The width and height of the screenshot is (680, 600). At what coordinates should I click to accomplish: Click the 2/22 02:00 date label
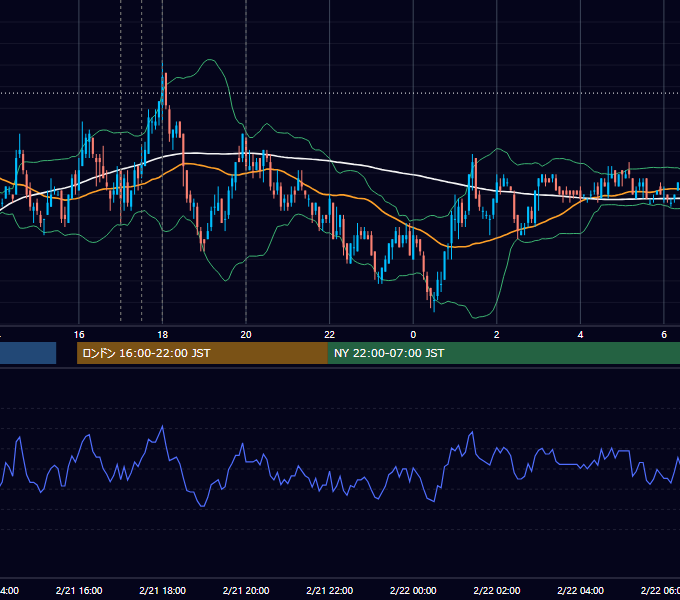[x=497, y=590]
